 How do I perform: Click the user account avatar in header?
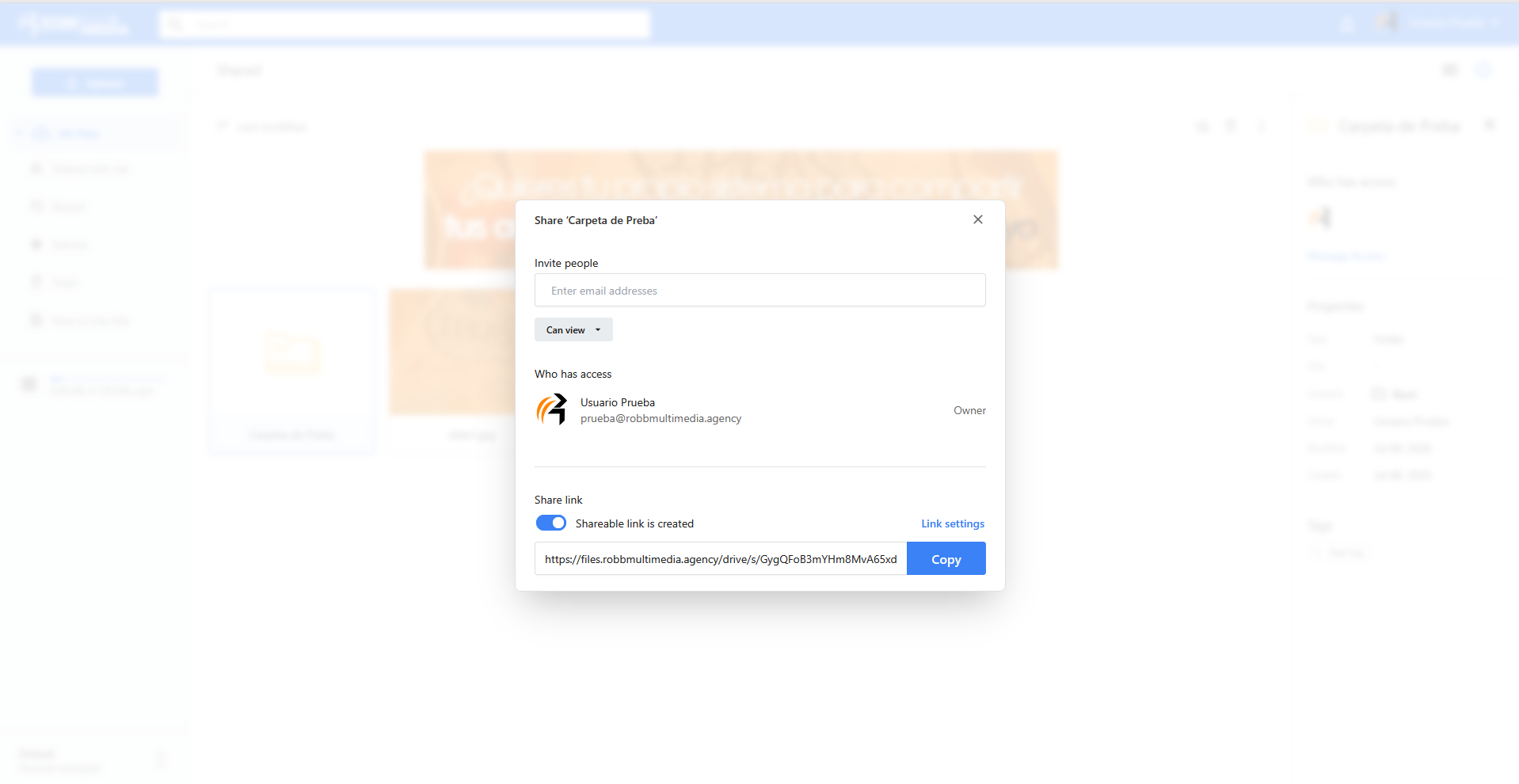(x=1388, y=23)
